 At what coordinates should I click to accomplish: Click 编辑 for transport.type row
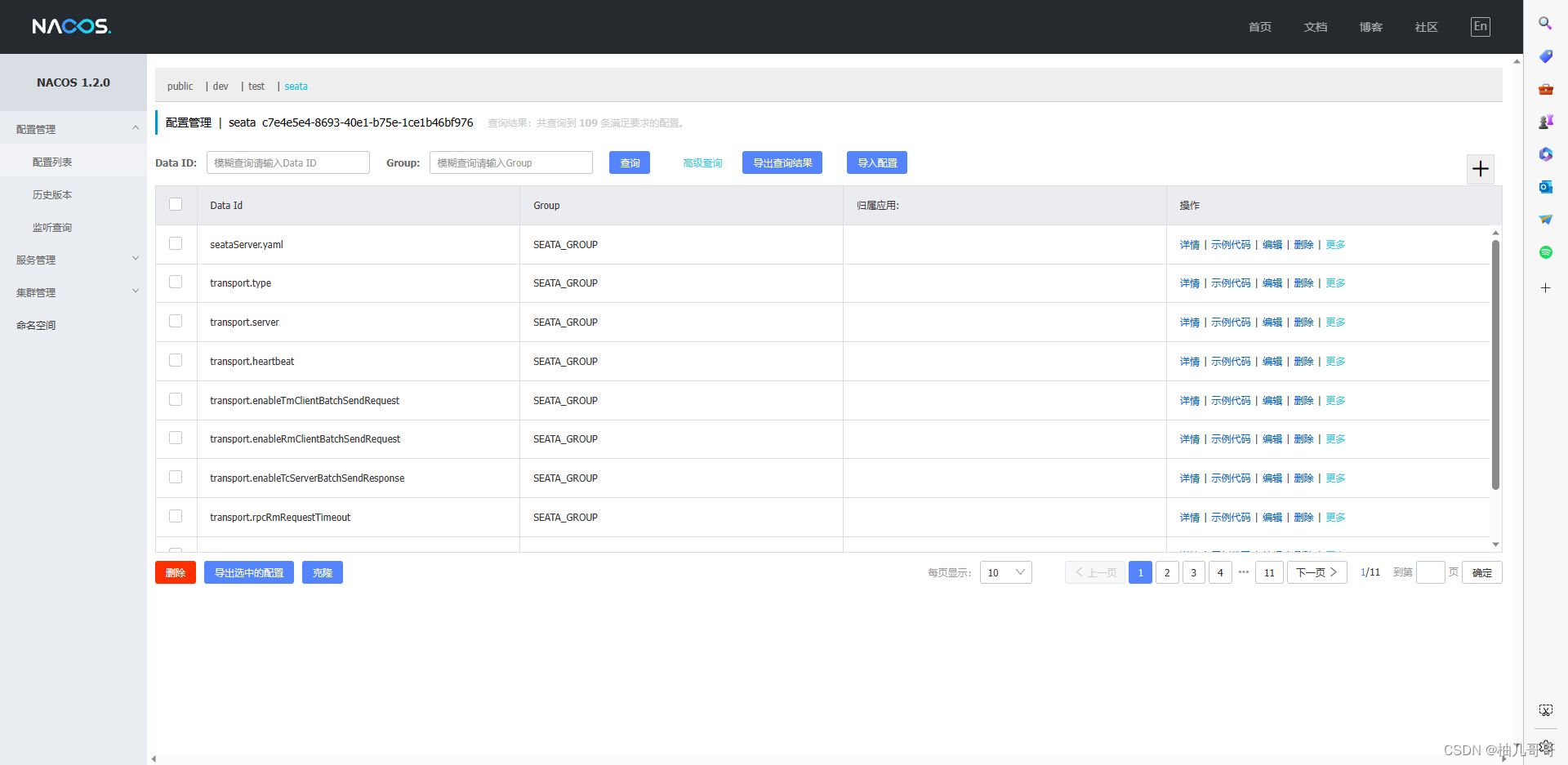[x=1272, y=283]
